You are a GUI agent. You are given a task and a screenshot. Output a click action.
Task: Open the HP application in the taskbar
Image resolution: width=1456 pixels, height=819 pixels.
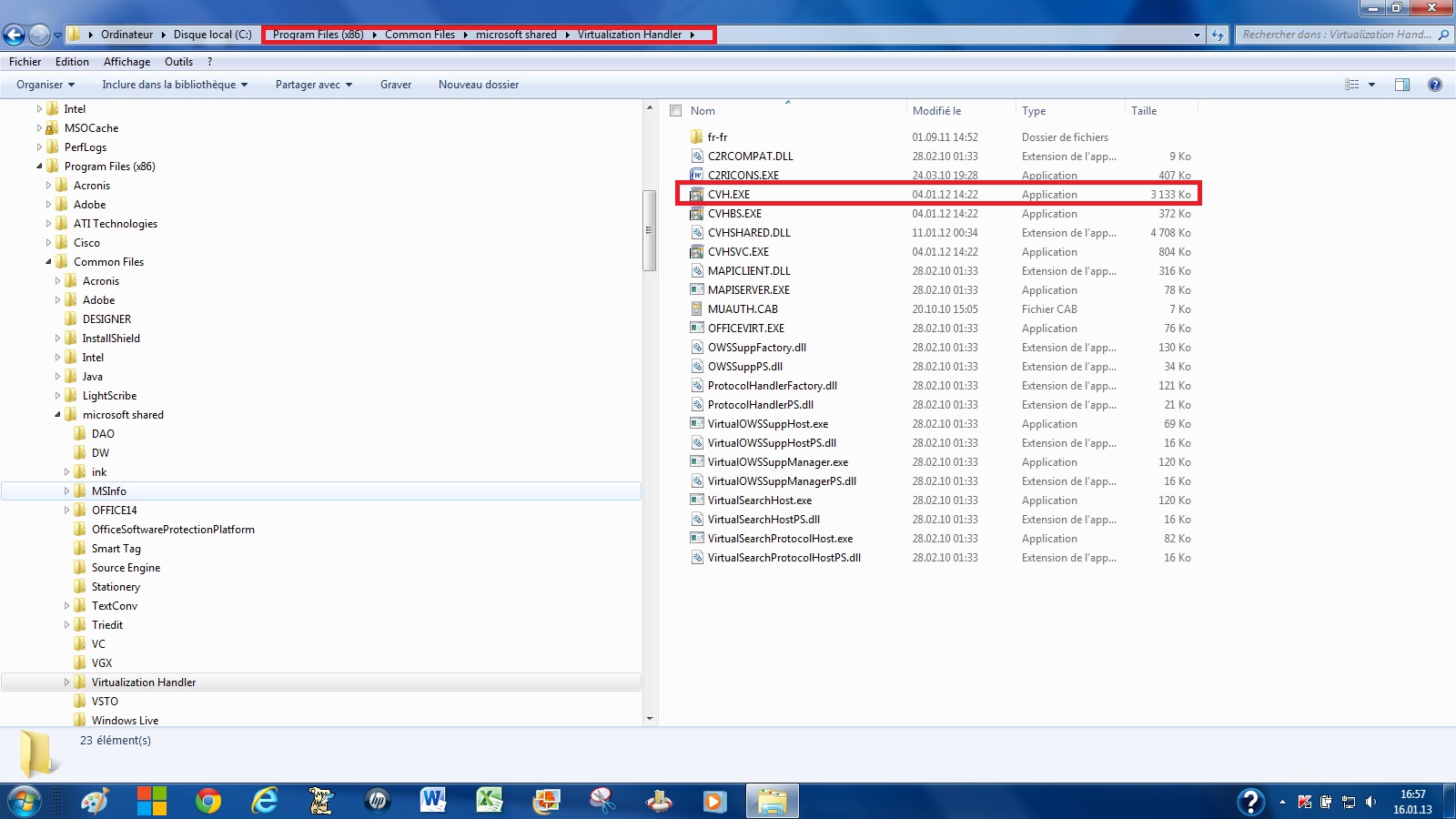[x=377, y=801]
